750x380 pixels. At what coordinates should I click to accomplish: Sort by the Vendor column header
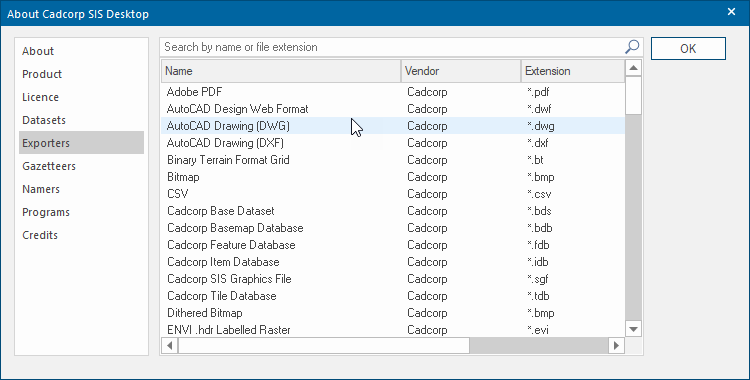[x=461, y=71]
